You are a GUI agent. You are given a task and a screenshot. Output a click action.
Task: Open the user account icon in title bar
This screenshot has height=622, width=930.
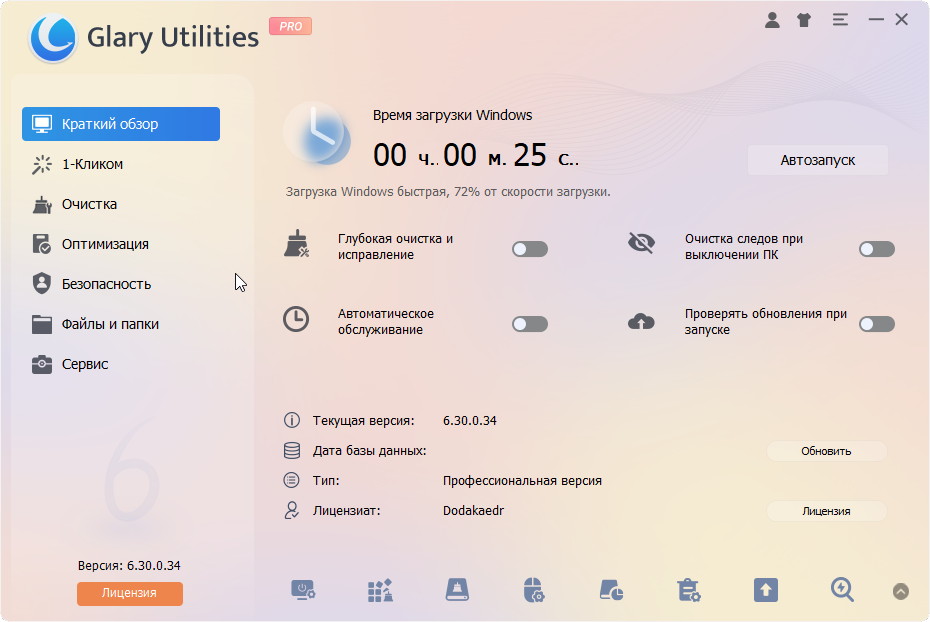772,20
